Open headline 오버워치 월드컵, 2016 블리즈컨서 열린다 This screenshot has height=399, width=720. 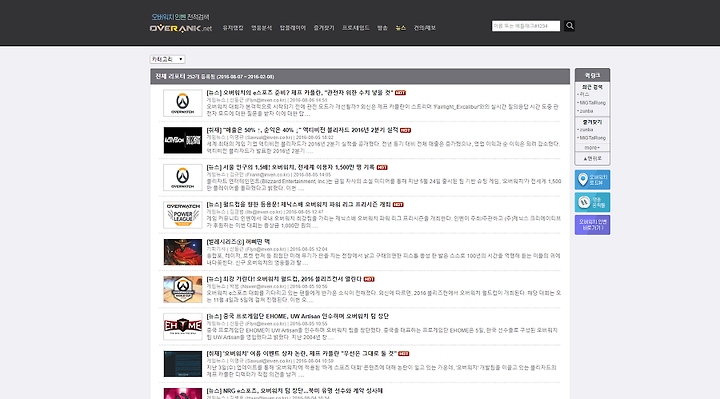(x=284, y=279)
